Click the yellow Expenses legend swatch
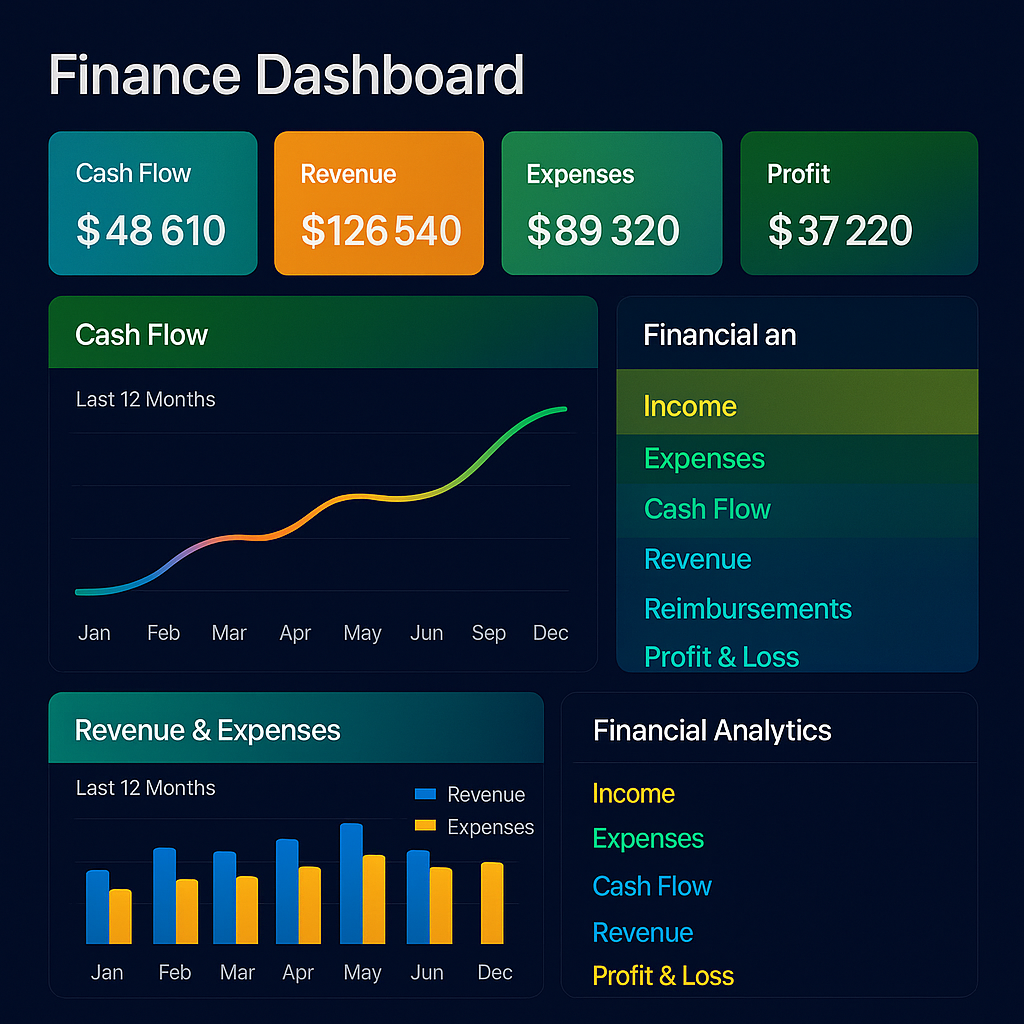 pos(425,826)
